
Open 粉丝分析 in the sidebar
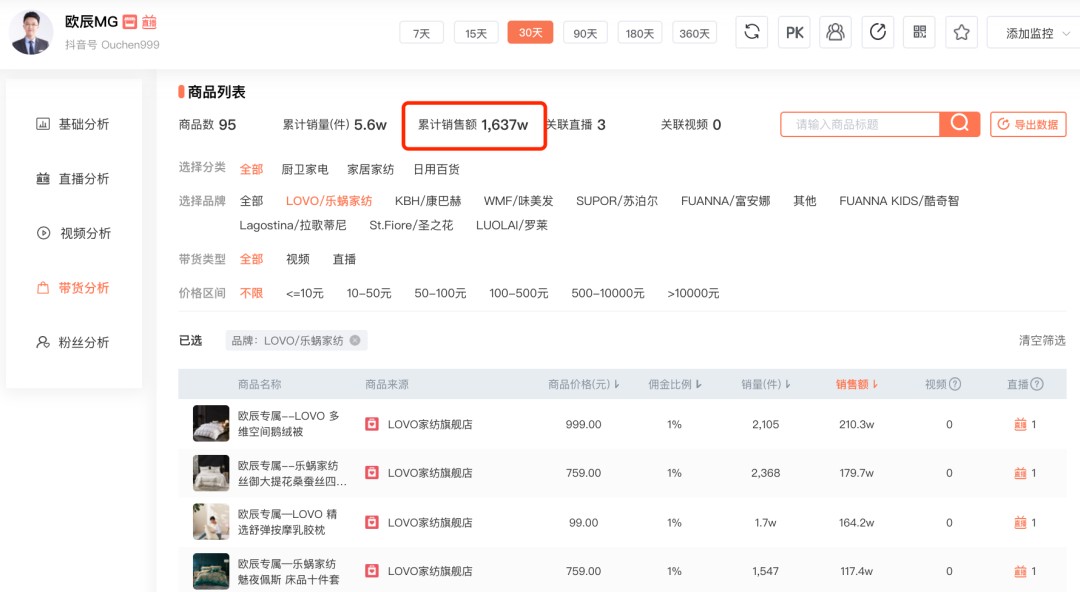coord(73,342)
